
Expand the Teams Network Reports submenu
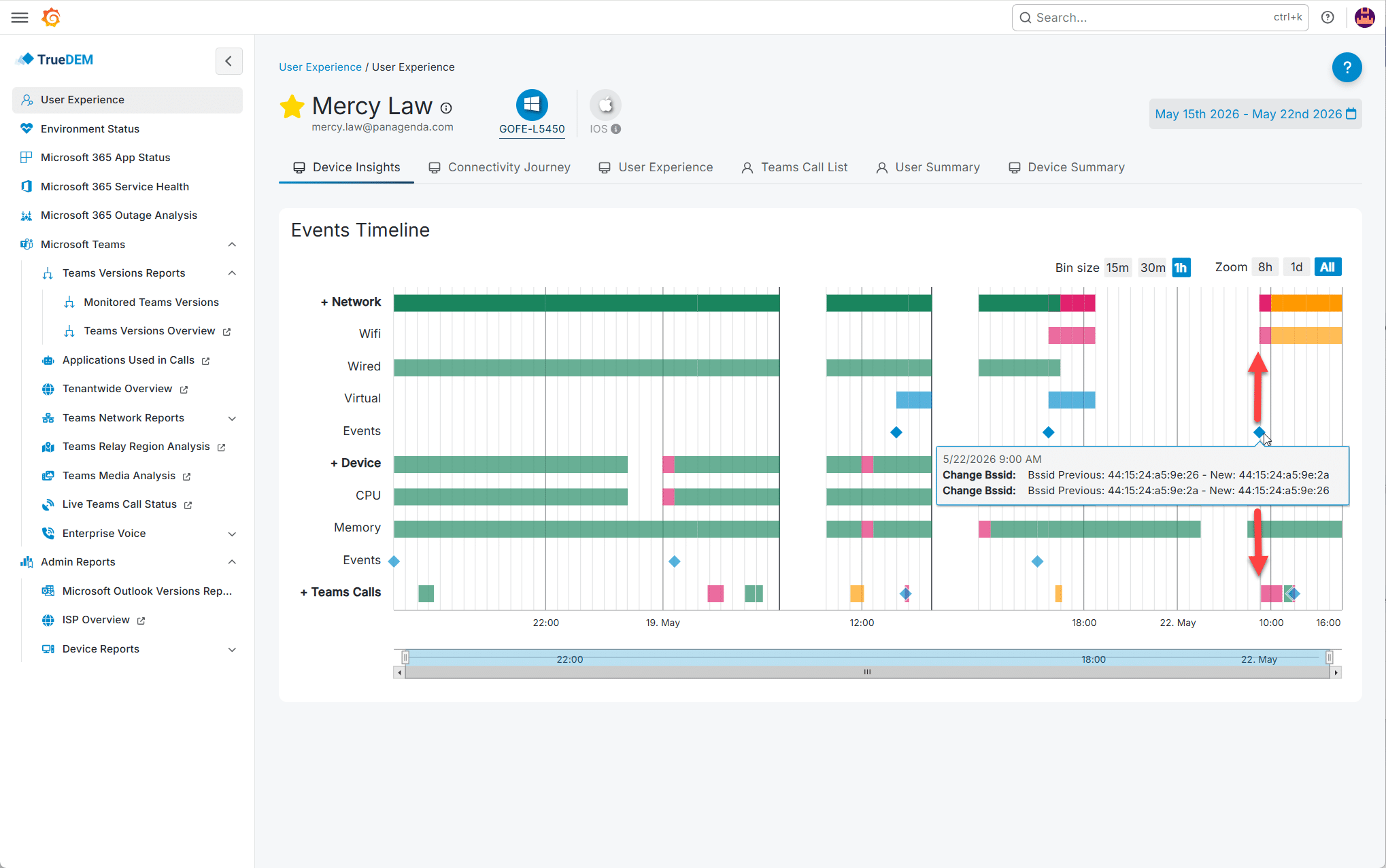(232, 418)
